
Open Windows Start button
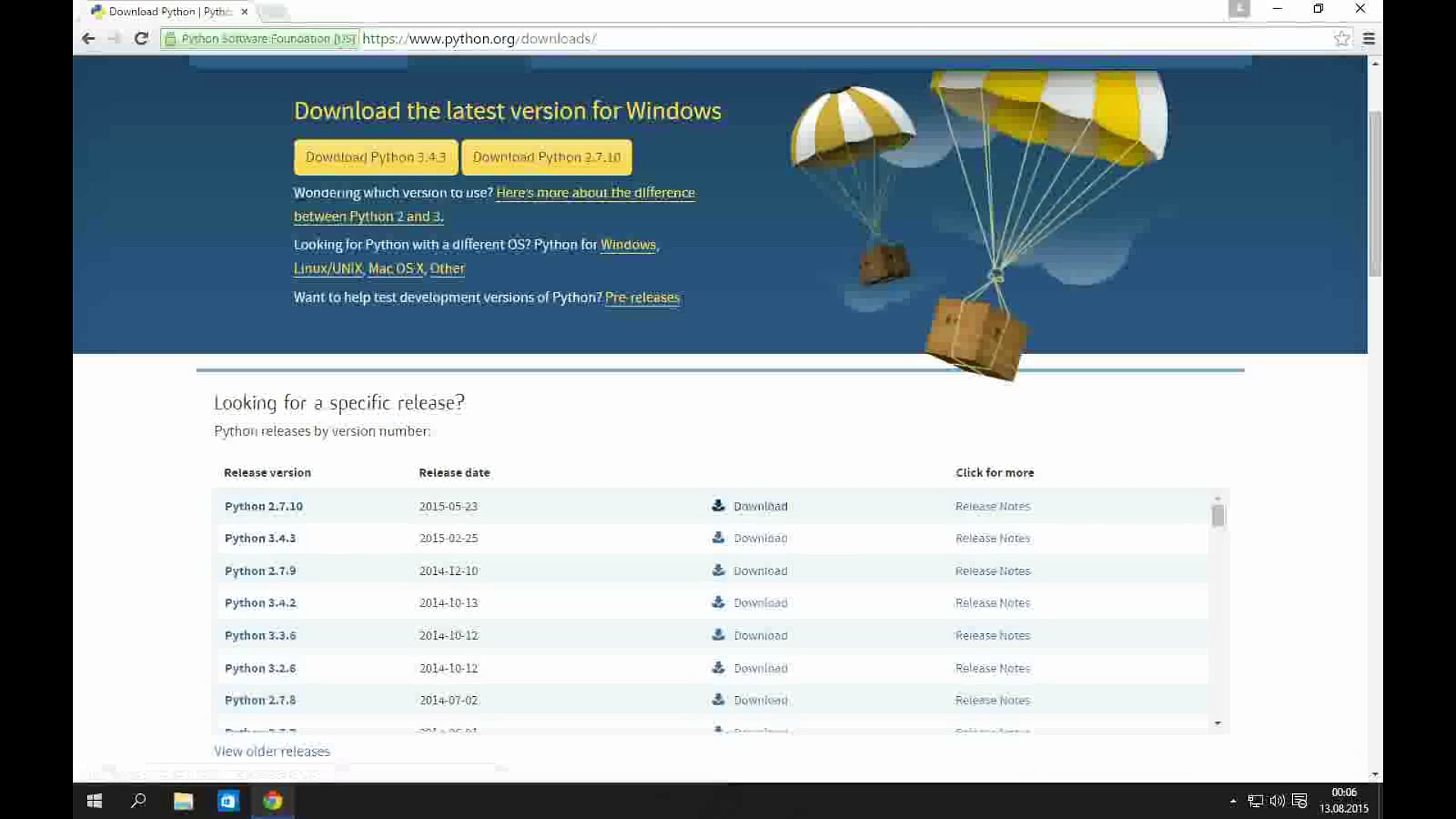tap(95, 801)
